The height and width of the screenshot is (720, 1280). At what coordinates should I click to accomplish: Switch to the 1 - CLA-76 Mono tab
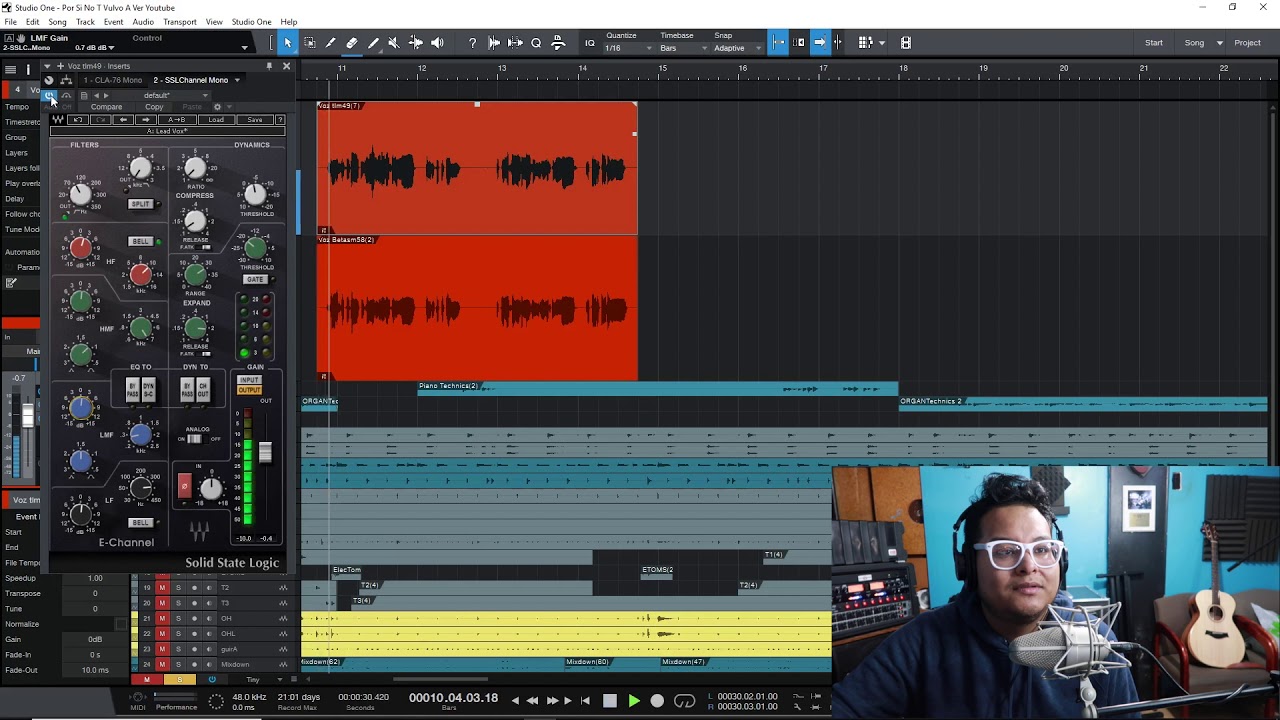pos(112,80)
